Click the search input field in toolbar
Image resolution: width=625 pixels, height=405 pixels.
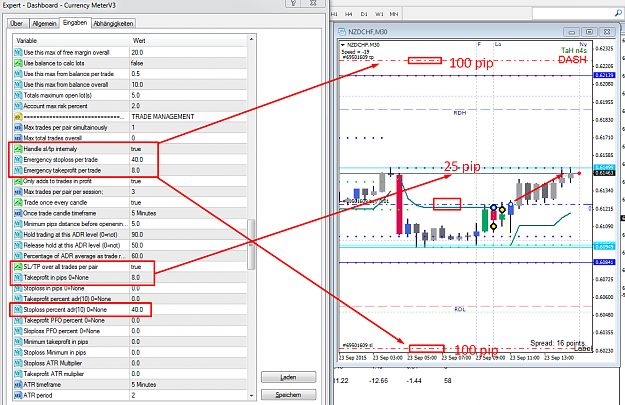[x=573, y=14]
